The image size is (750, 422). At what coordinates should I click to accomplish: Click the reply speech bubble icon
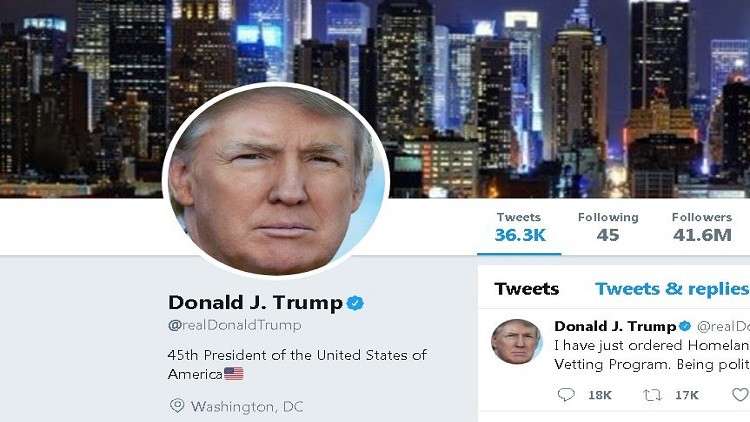click(566, 395)
